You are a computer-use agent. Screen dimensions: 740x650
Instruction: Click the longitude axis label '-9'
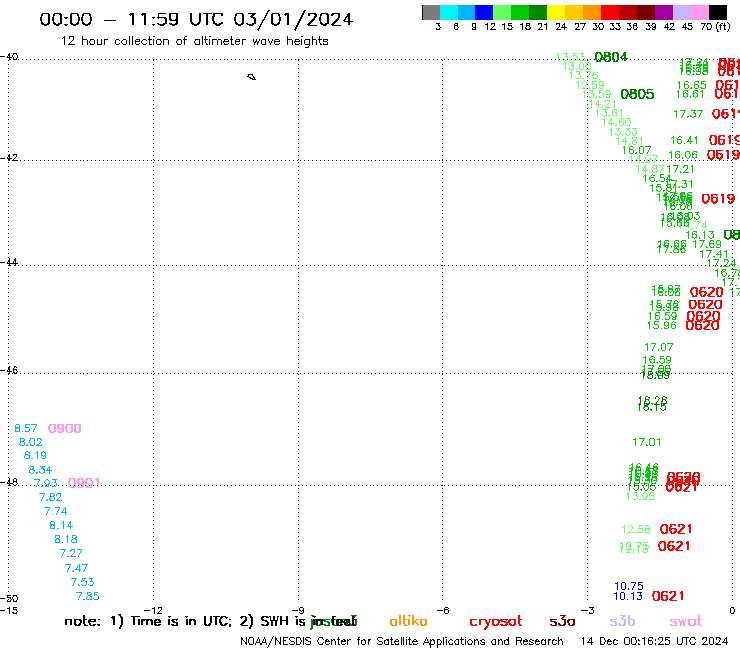point(298,610)
